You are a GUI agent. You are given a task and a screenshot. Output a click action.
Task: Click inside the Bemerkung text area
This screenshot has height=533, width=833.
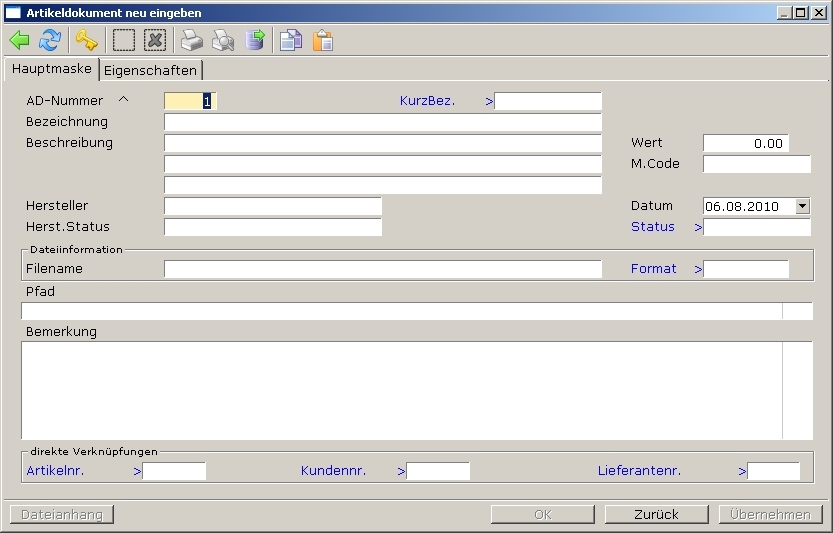400,390
